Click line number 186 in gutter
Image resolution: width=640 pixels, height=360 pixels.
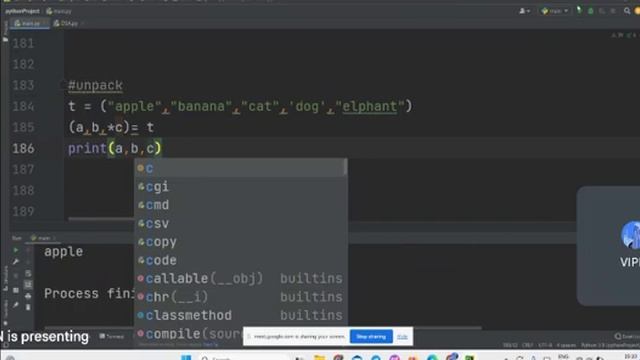pyautogui.click(x=23, y=149)
